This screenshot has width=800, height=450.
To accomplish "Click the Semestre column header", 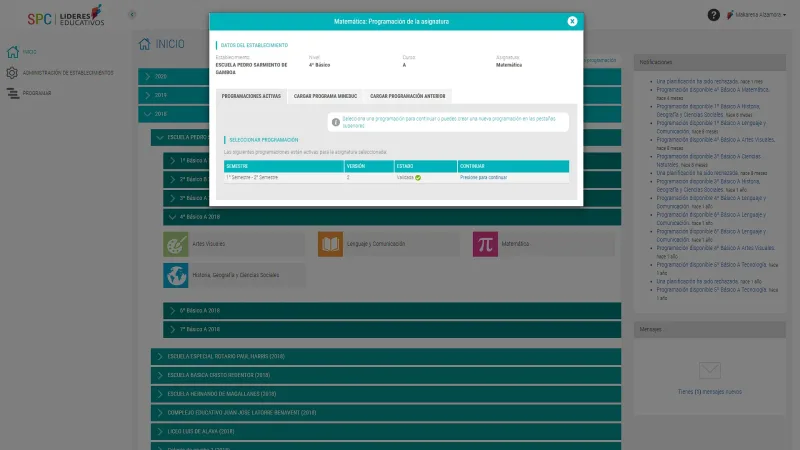I will pos(284,166).
